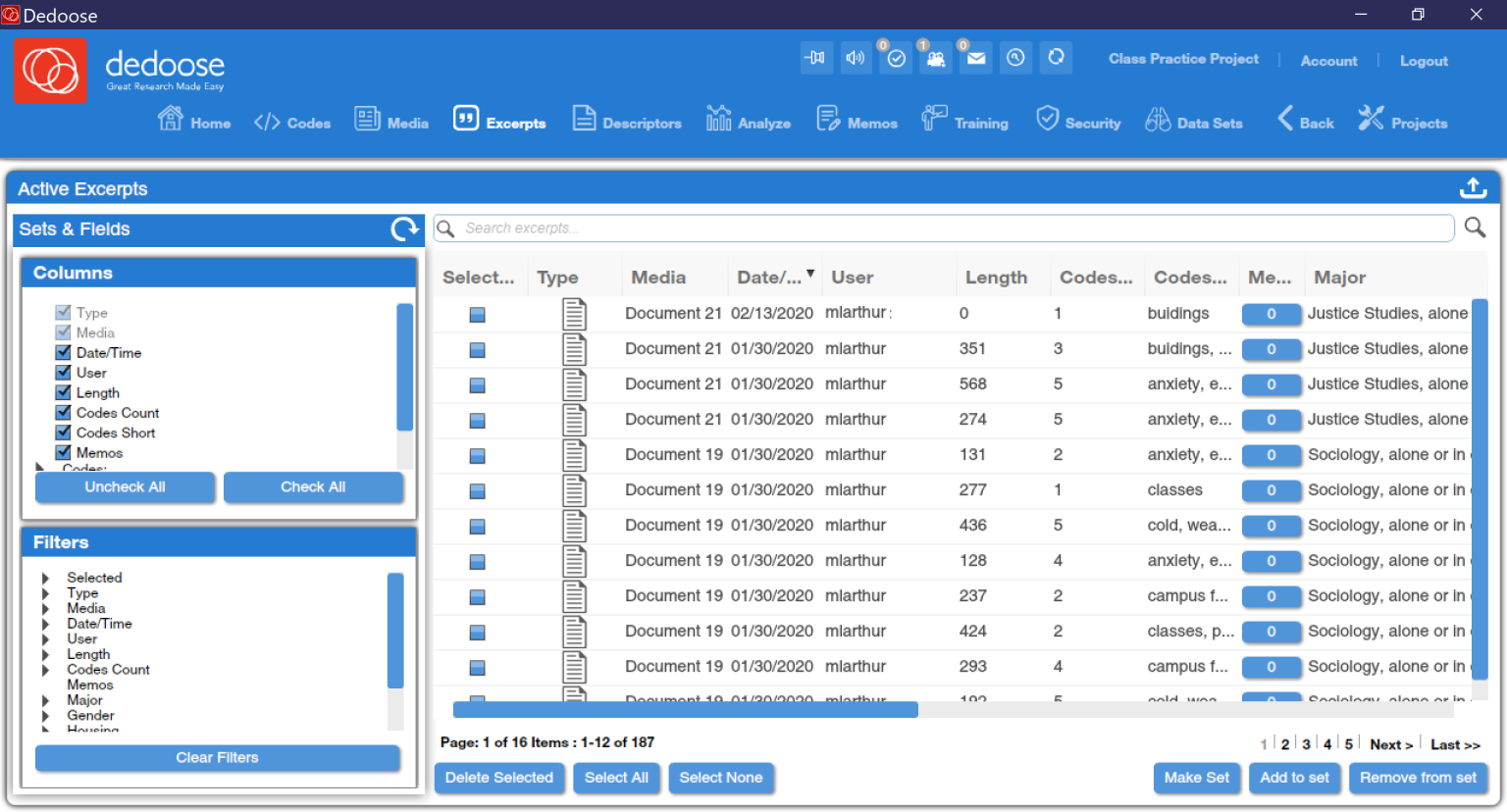This screenshot has height=812, width=1507.
Task: Open the Security settings
Action: (x=1078, y=122)
